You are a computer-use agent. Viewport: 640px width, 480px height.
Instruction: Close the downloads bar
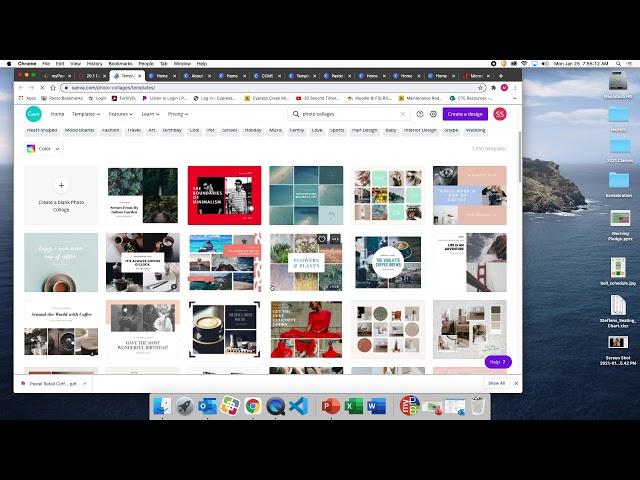516,384
